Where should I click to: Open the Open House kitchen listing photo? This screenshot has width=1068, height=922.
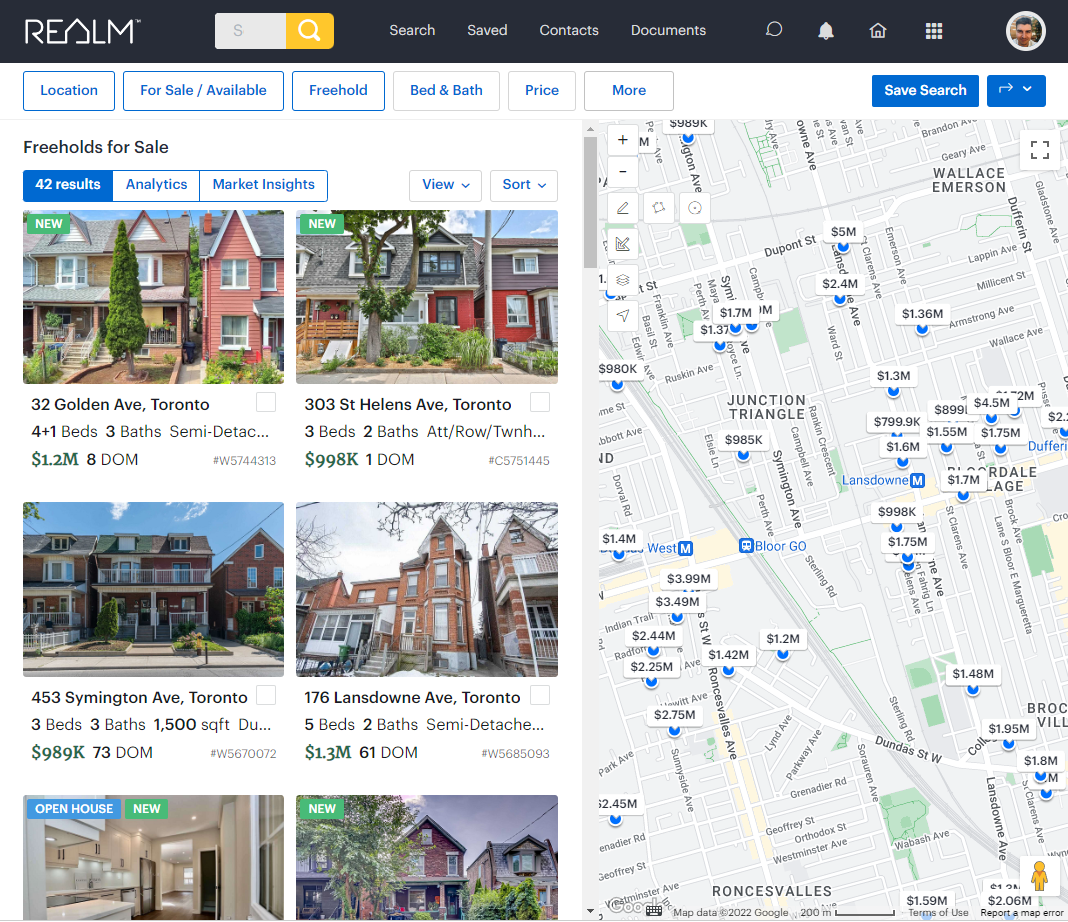coord(153,857)
